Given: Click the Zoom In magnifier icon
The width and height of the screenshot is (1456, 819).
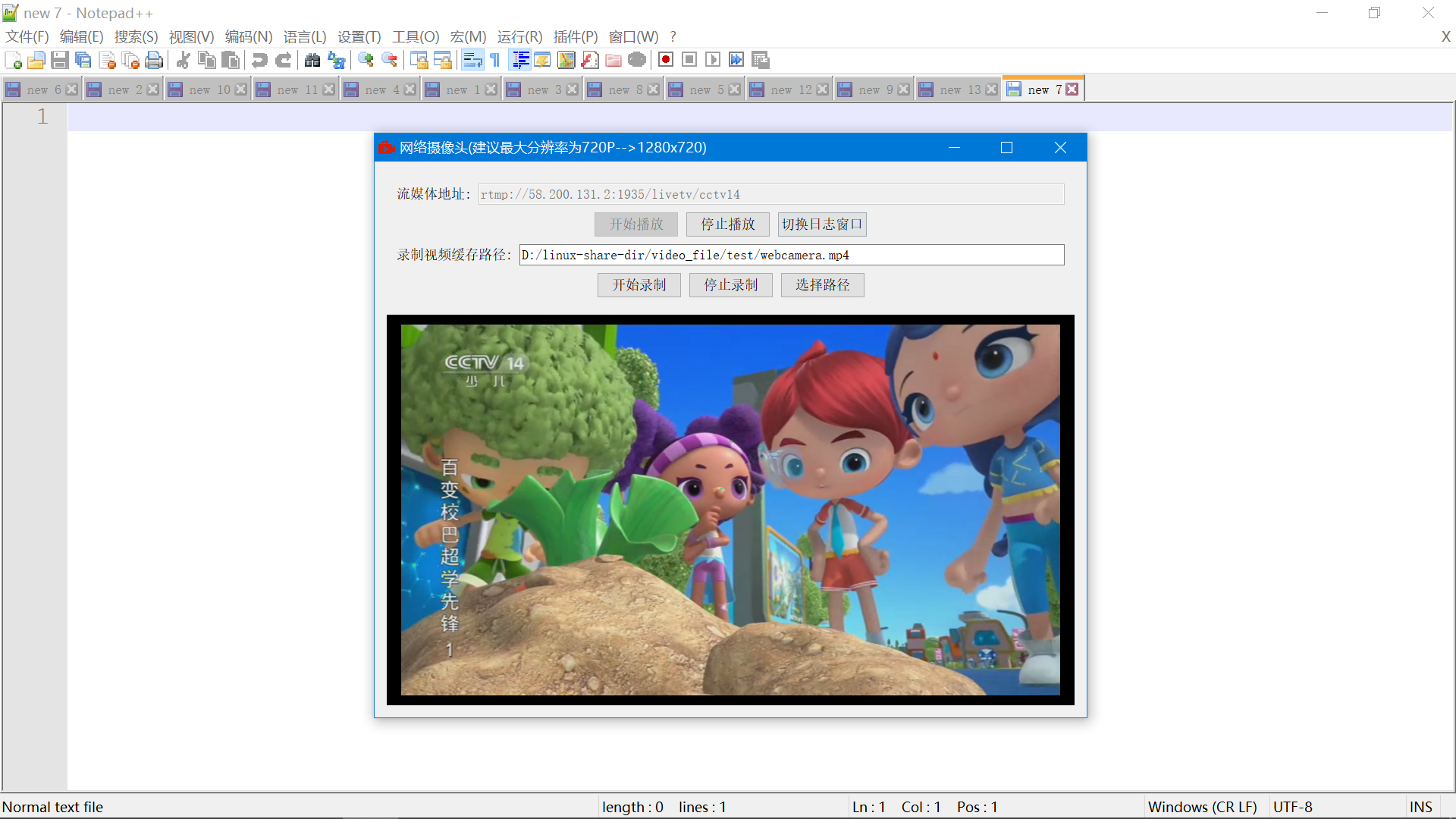Looking at the screenshot, I should point(366,60).
